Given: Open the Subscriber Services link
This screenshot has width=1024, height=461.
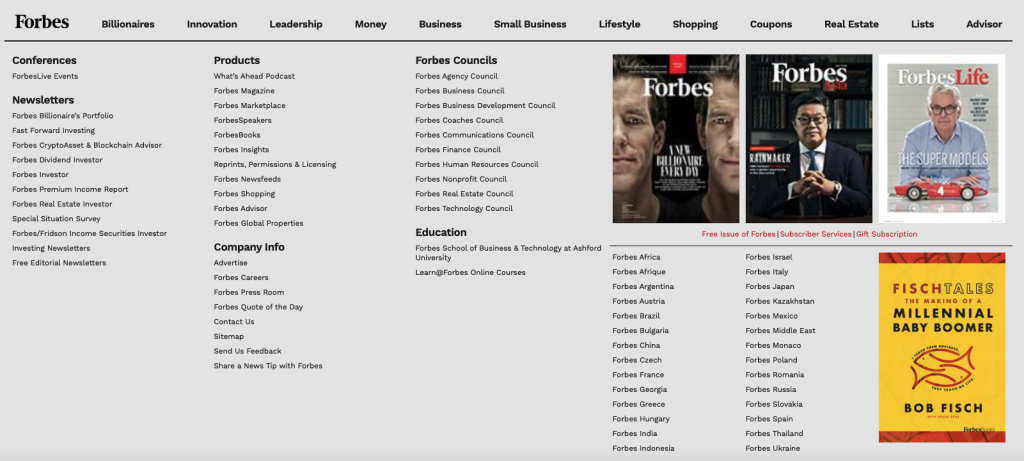Looking at the screenshot, I should tap(816, 234).
